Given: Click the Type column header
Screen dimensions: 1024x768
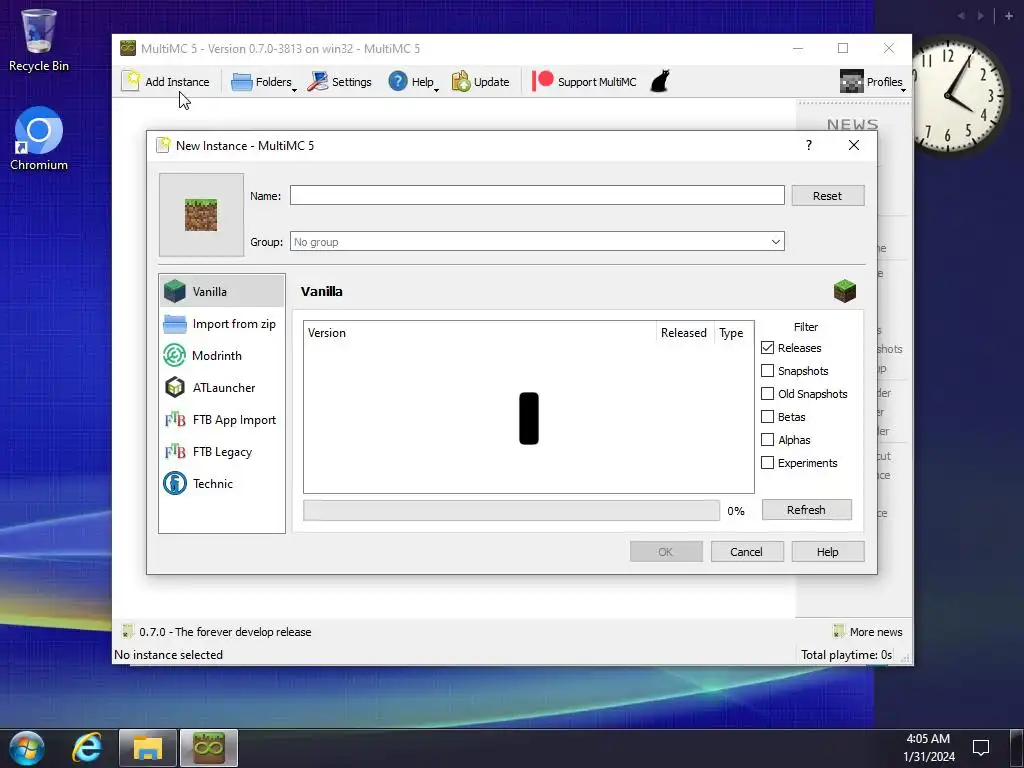Looking at the screenshot, I should pyautogui.click(x=733, y=332).
